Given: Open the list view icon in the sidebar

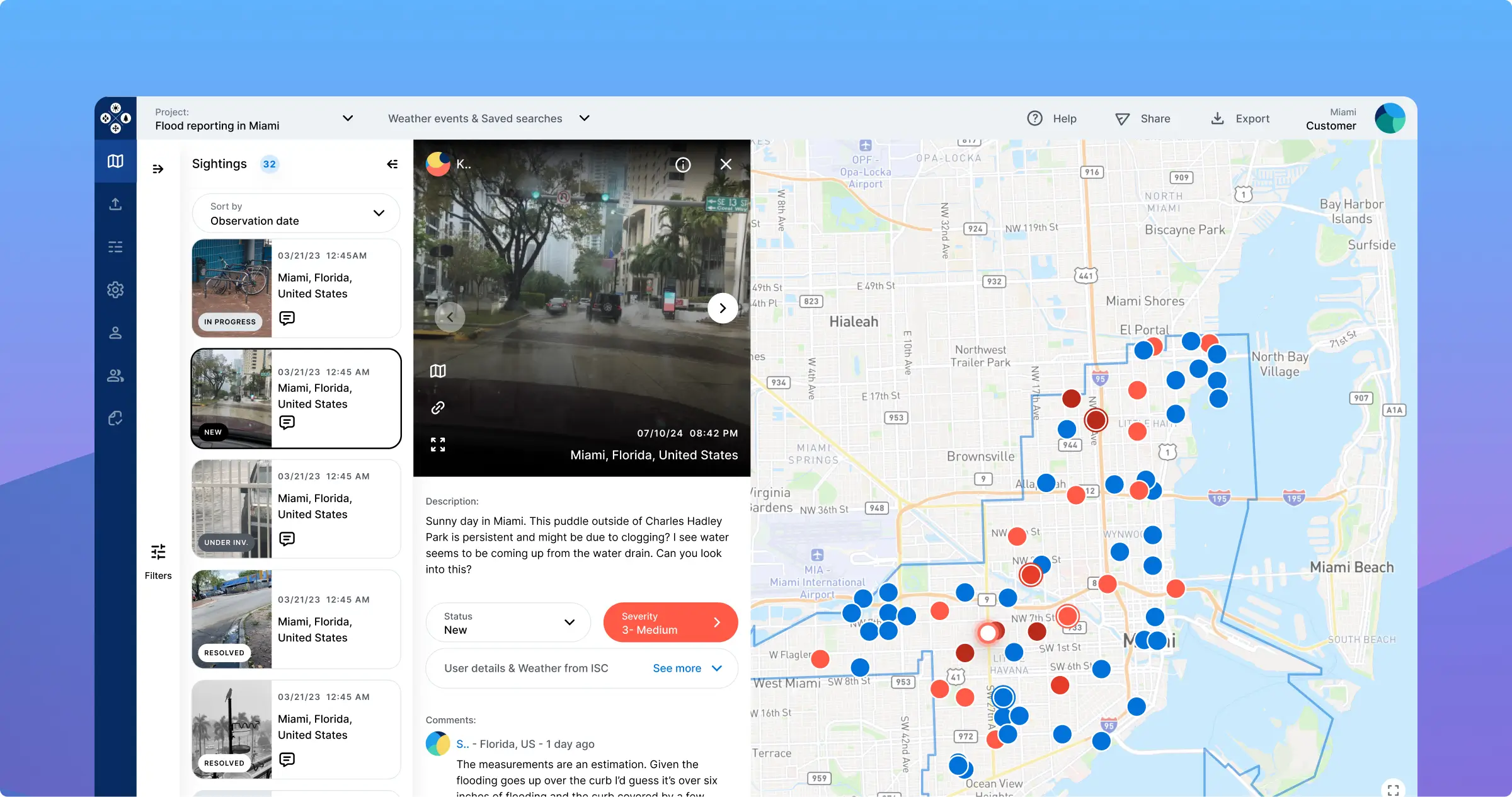Looking at the screenshot, I should click(x=115, y=247).
